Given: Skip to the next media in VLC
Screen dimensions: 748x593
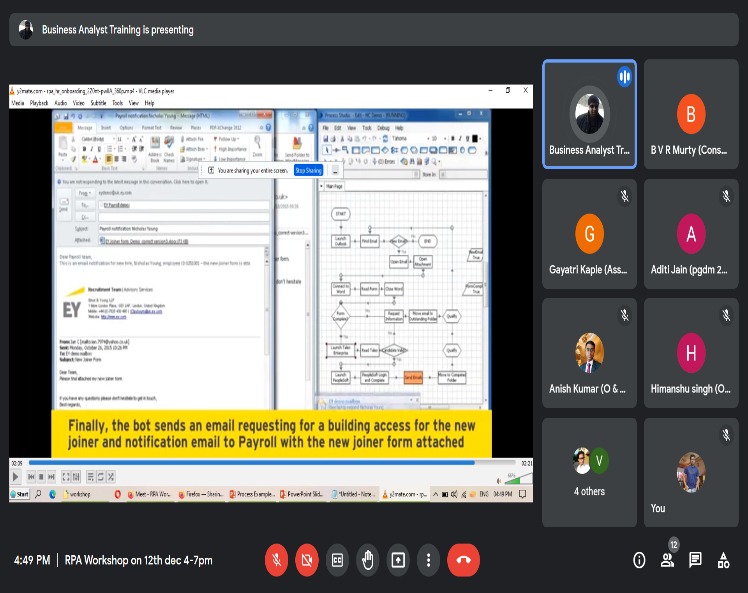Looking at the screenshot, I should coord(51,477).
